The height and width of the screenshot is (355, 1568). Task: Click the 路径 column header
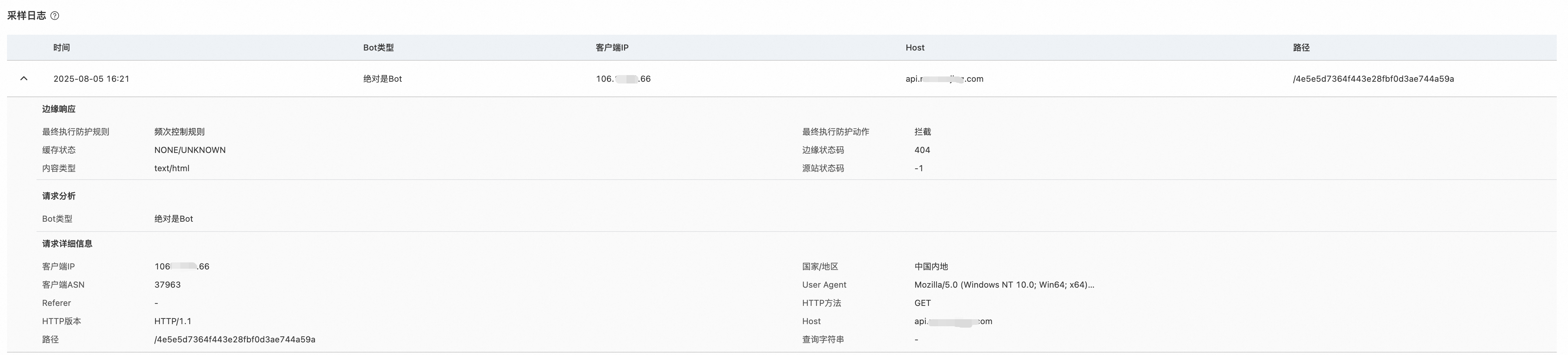pos(1301,47)
